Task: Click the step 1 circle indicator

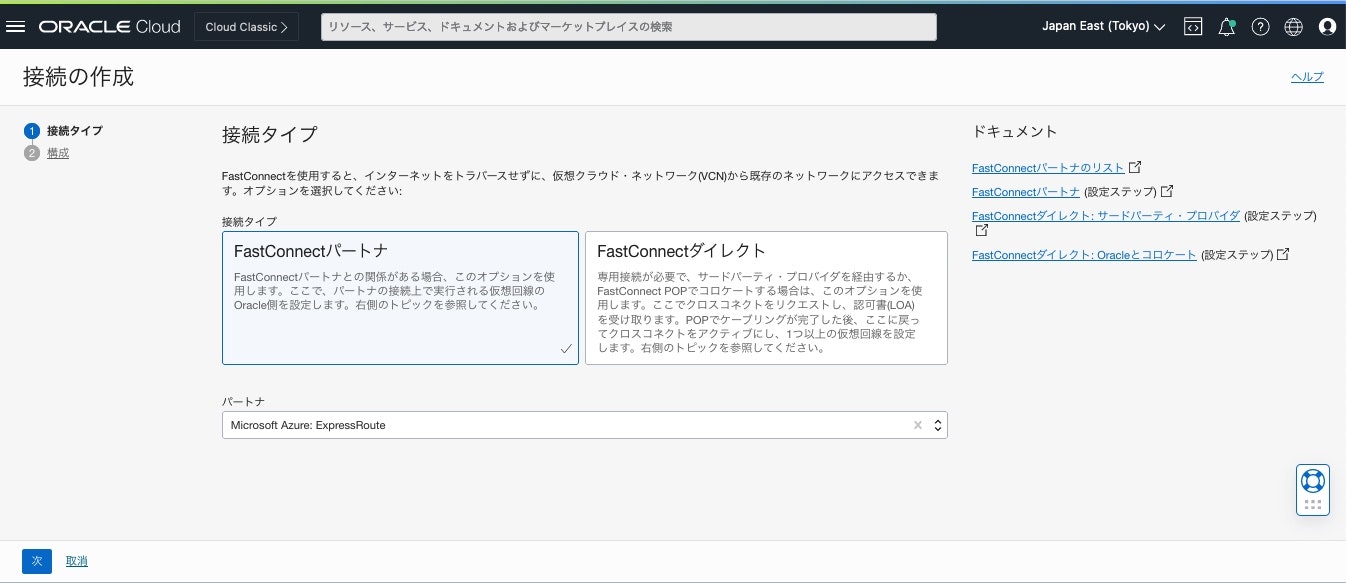Action: point(32,131)
